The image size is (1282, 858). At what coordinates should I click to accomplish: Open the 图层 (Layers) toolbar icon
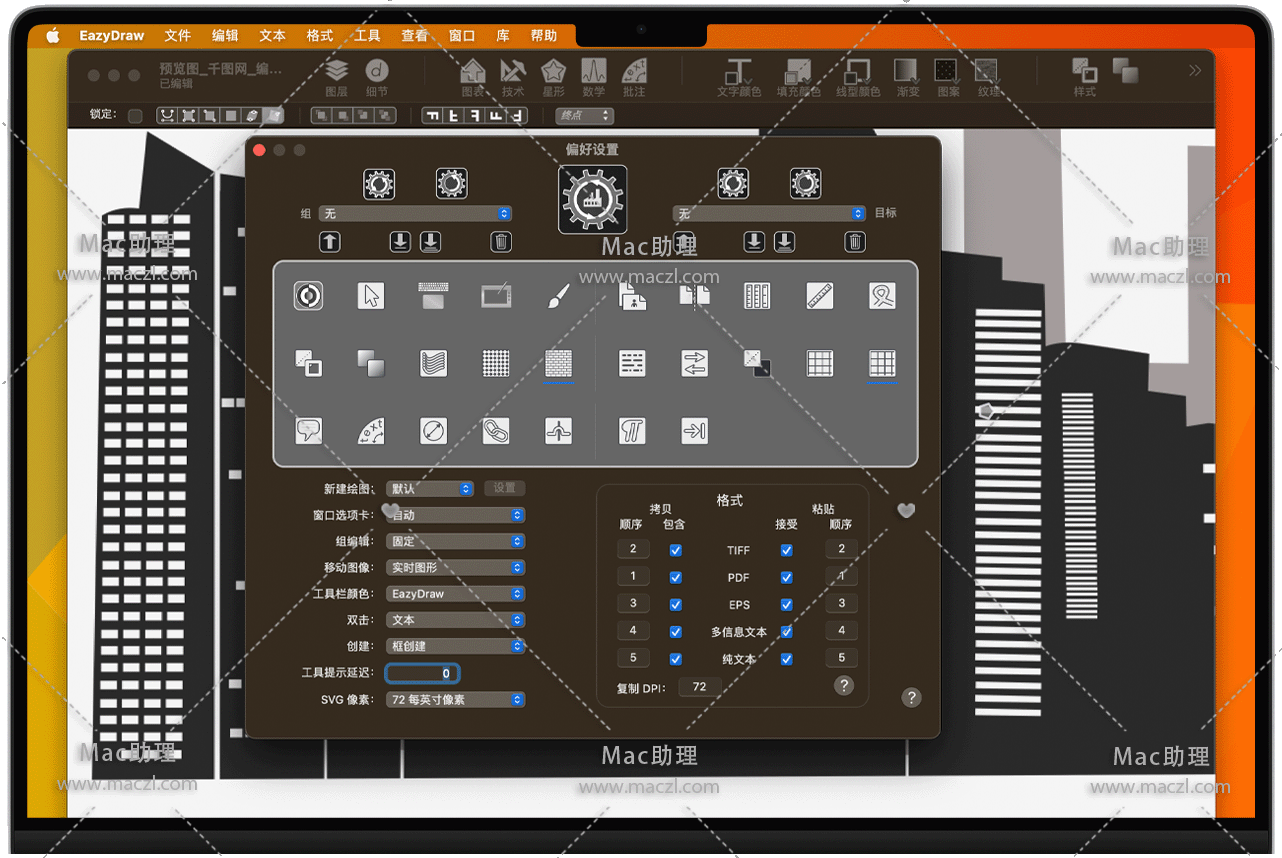pyautogui.click(x=337, y=77)
